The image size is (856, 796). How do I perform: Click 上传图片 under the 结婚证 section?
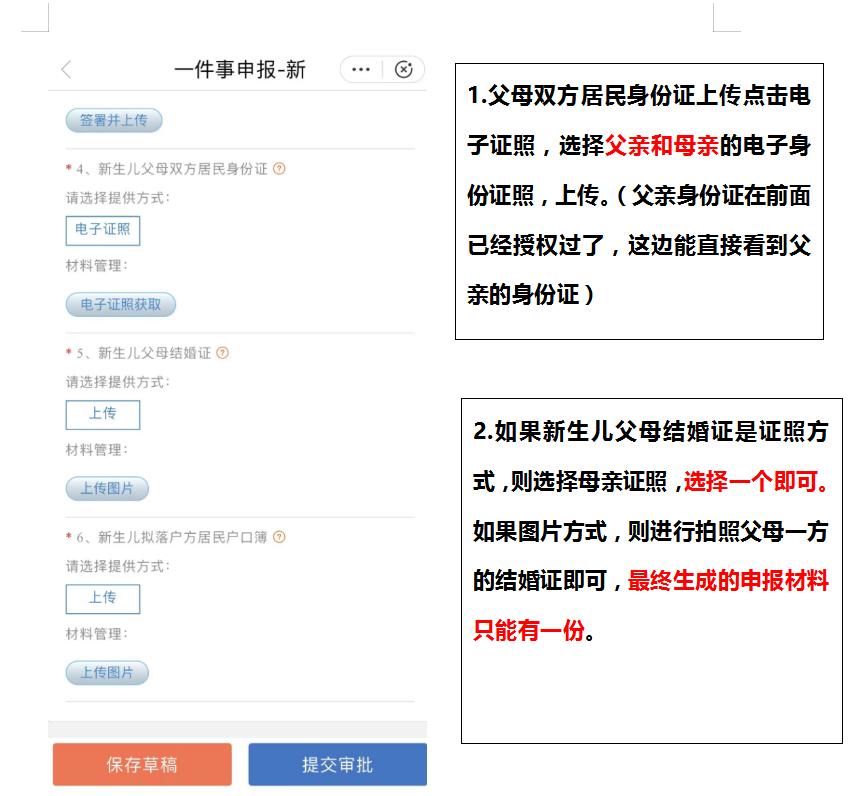click(x=106, y=489)
